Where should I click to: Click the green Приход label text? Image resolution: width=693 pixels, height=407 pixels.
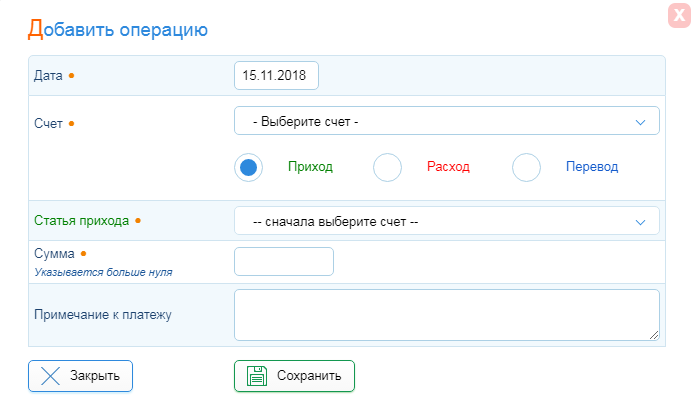(x=310, y=167)
